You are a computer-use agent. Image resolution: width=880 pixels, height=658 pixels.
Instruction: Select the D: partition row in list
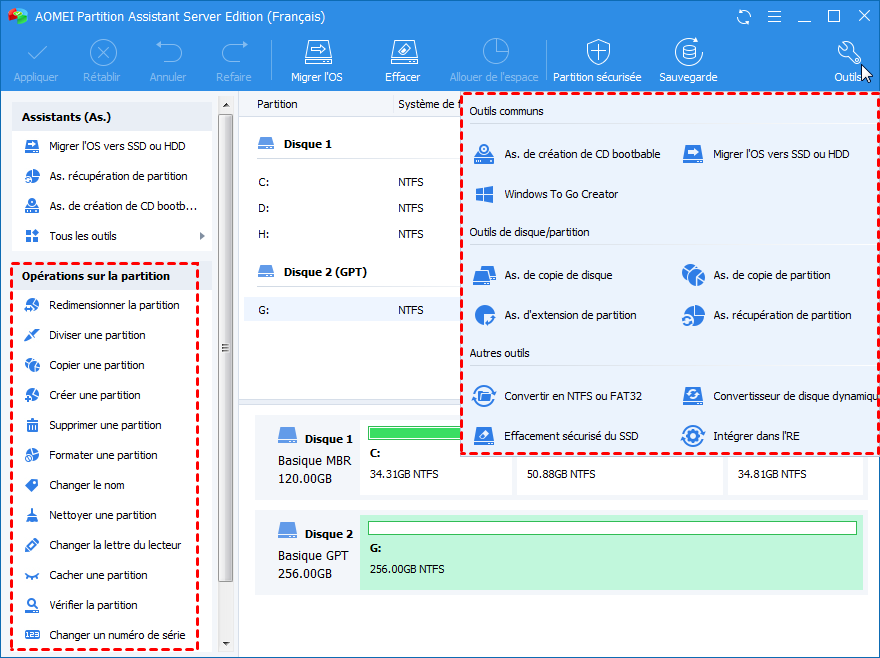(x=352, y=208)
